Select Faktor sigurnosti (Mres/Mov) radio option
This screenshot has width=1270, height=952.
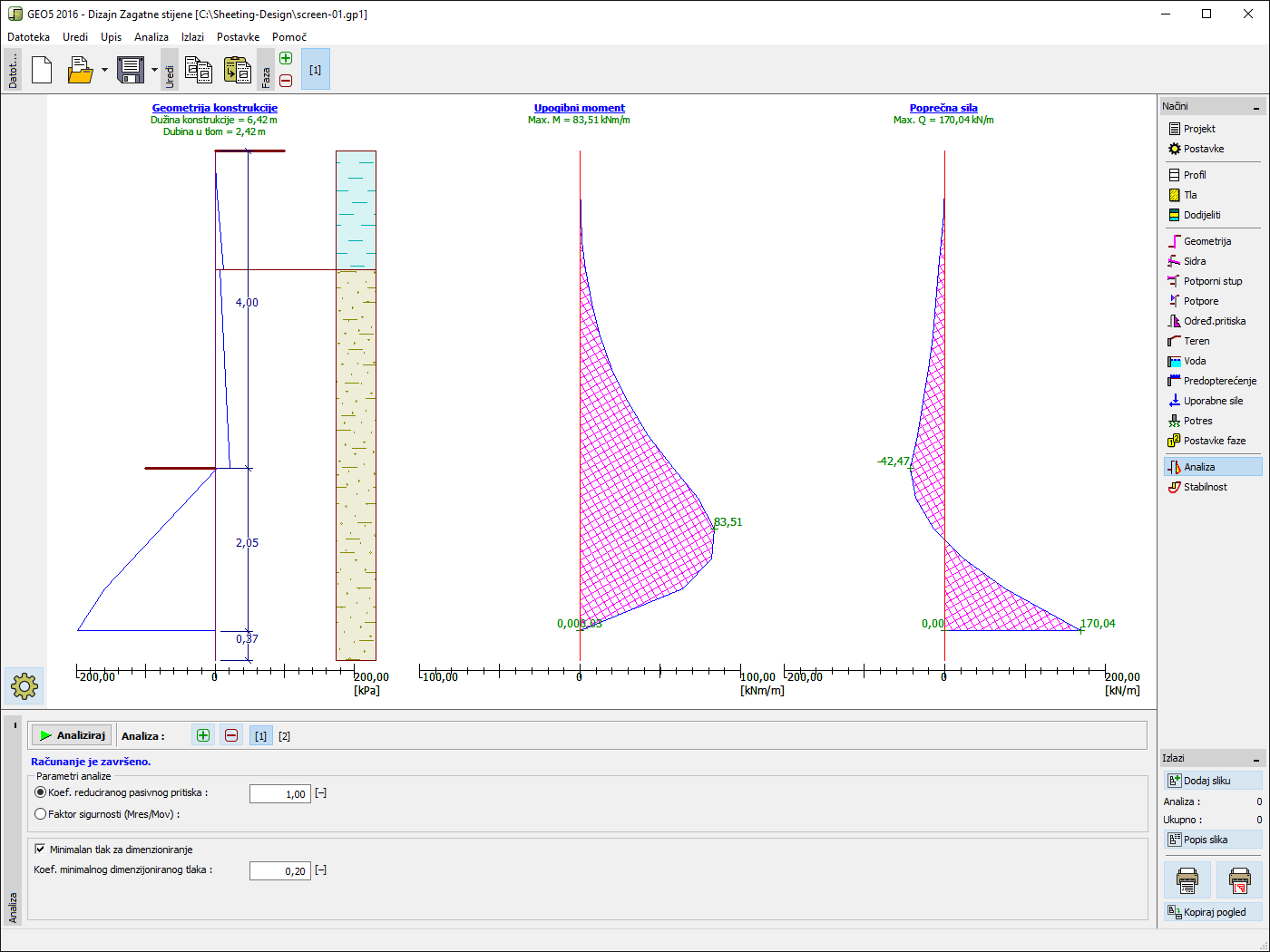[40, 814]
